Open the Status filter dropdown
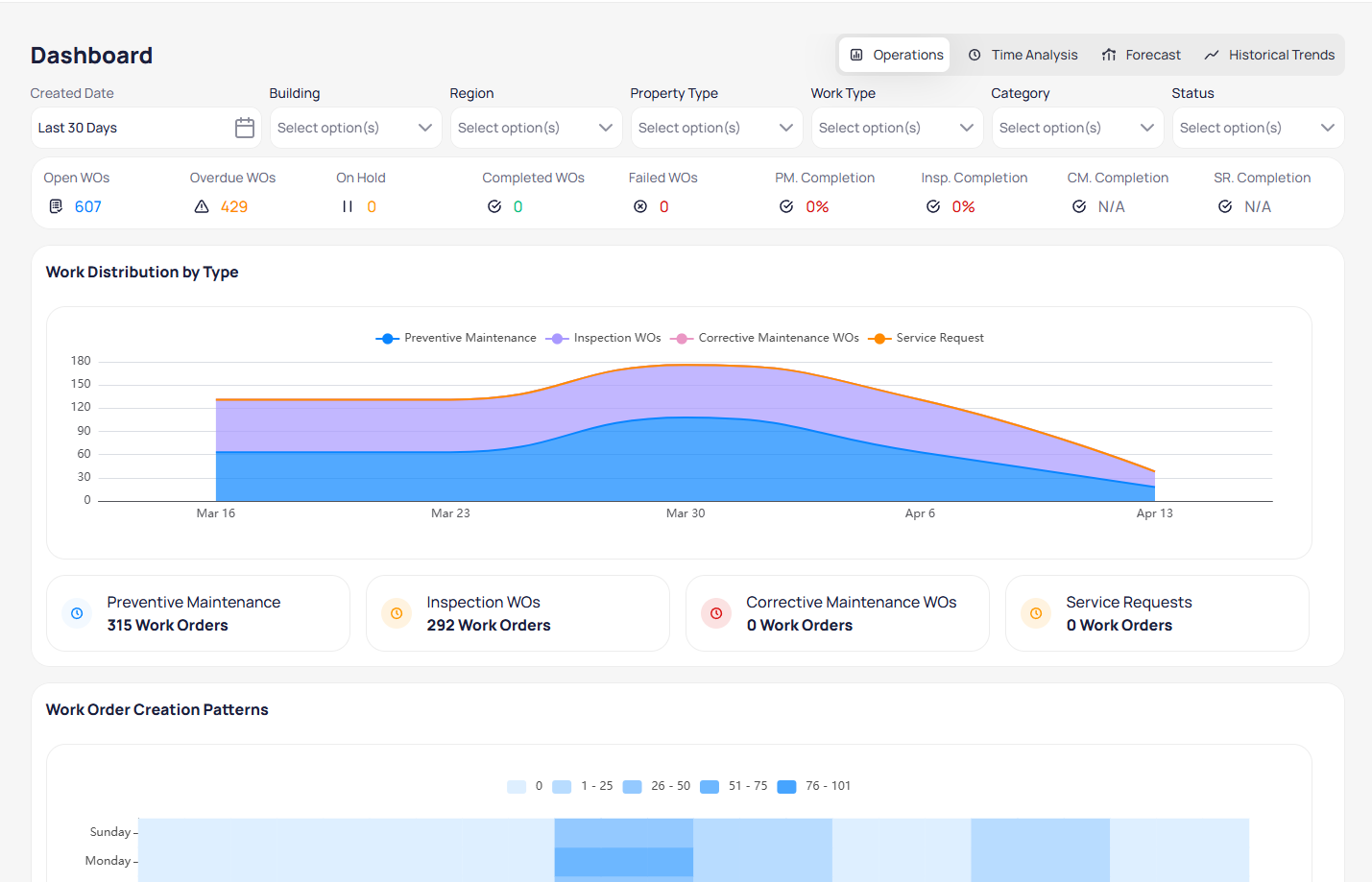This screenshot has height=882, width=1372. point(1258,128)
